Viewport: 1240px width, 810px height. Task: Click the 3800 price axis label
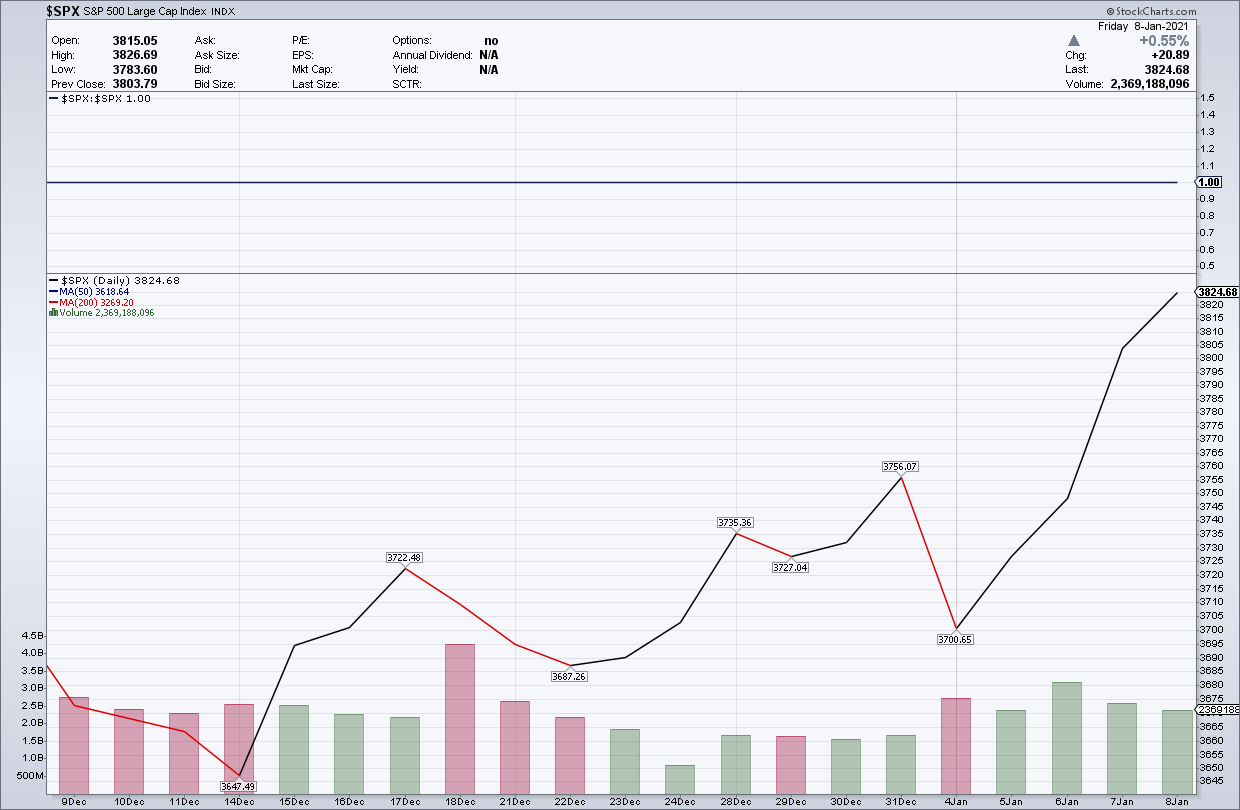[x=1210, y=357]
